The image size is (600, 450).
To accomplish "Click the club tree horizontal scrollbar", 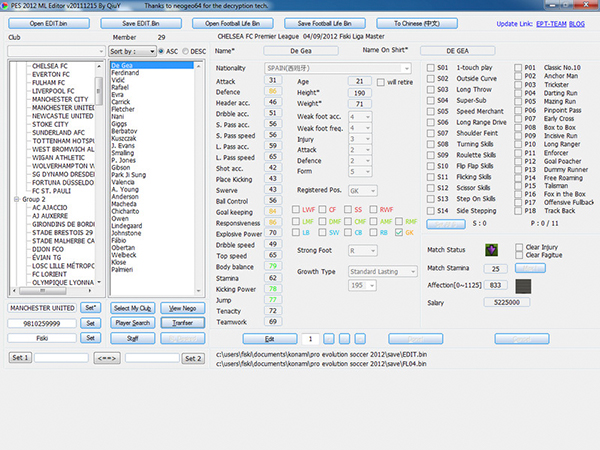I will pyautogui.click(x=53, y=291).
